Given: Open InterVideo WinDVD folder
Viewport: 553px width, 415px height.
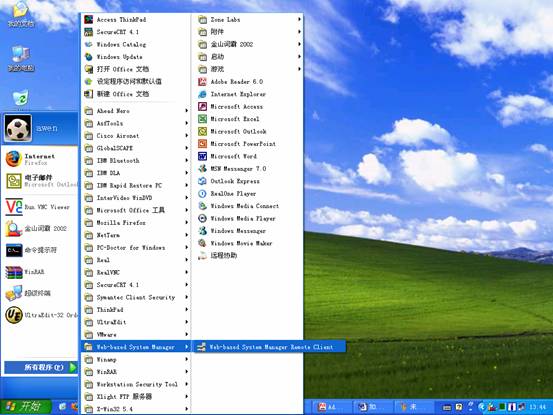Looking at the screenshot, I should [136, 198].
